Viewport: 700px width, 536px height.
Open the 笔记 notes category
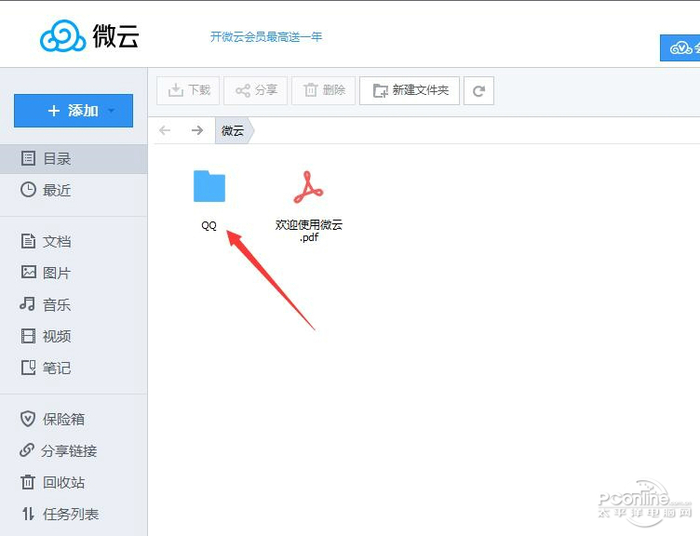[x=74, y=368]
